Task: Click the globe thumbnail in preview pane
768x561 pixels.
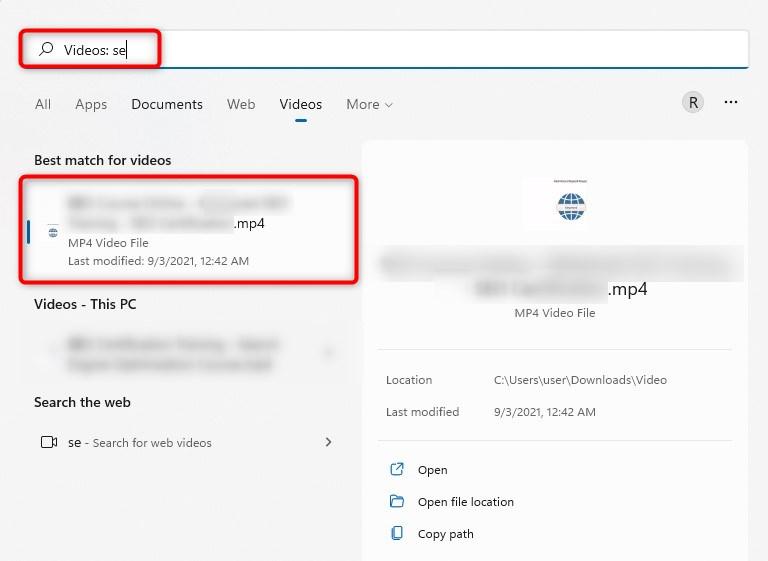Action: 571,206
